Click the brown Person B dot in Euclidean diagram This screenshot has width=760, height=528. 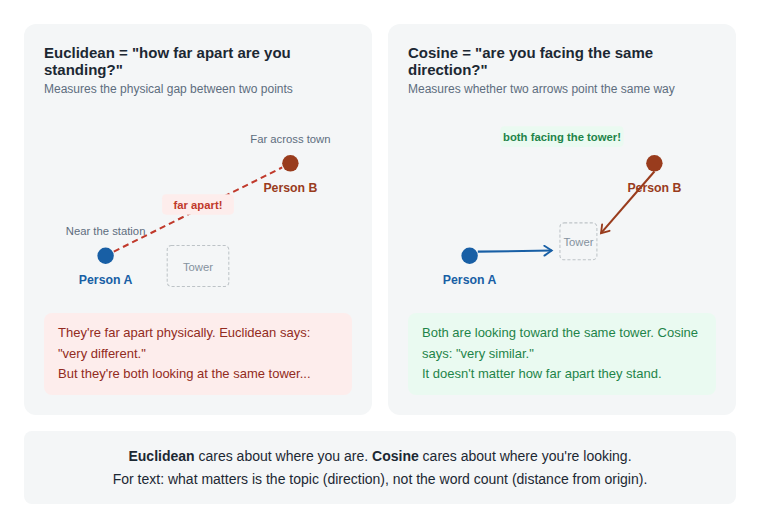coord(290,163)
